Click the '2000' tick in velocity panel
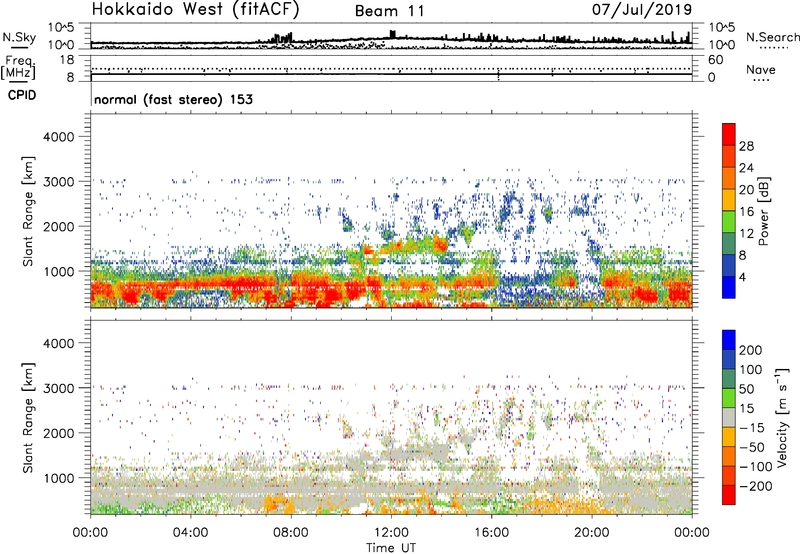Screen dimensions: 800x554 (58, 433)
